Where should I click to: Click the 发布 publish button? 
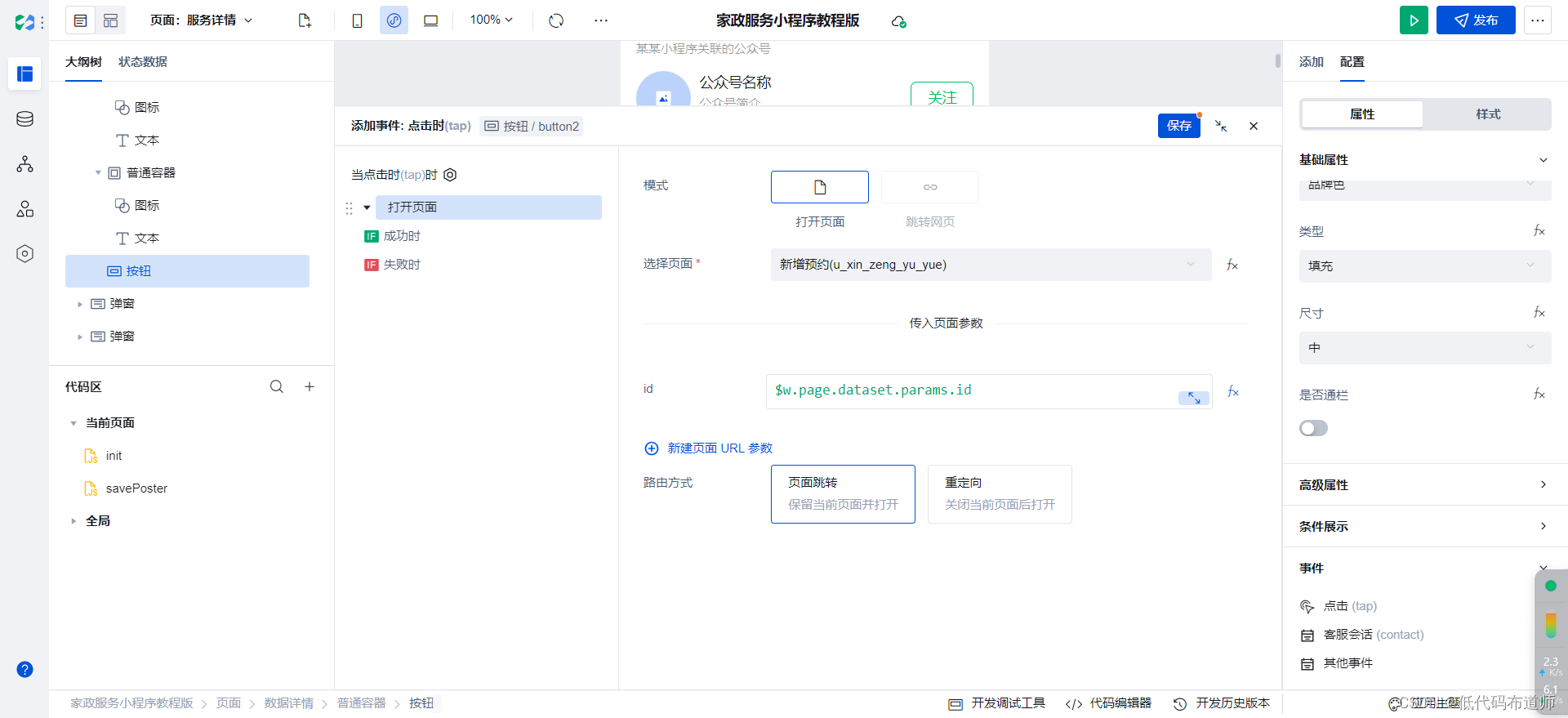tap(1476, 20)
